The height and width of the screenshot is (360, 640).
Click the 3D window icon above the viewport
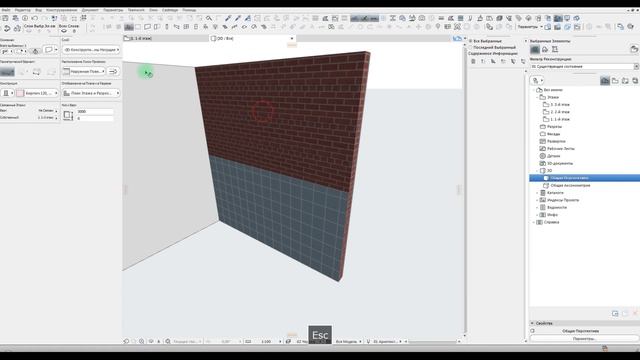tap(457, 38)
